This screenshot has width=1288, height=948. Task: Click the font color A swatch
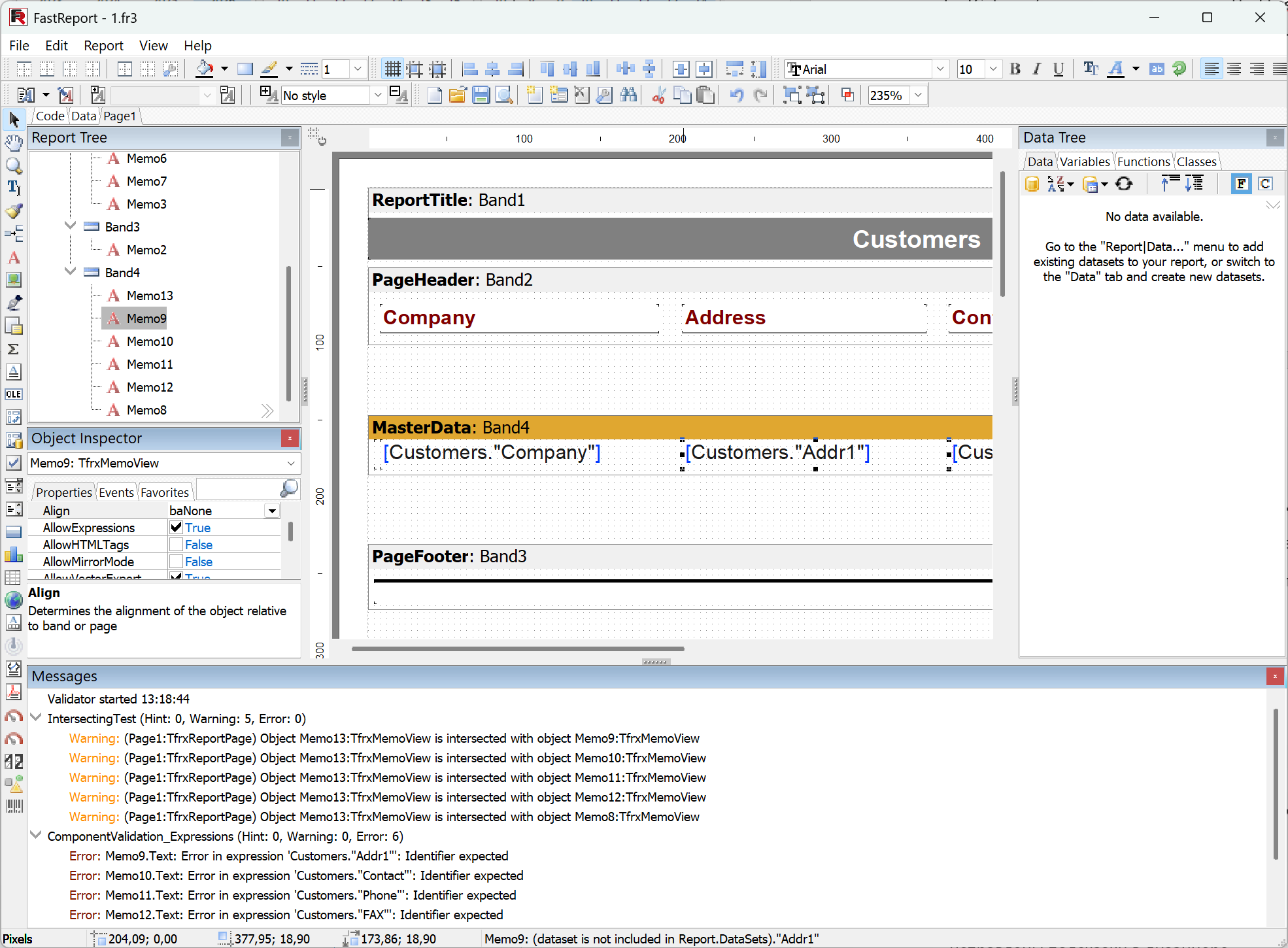click(1116, 69)
